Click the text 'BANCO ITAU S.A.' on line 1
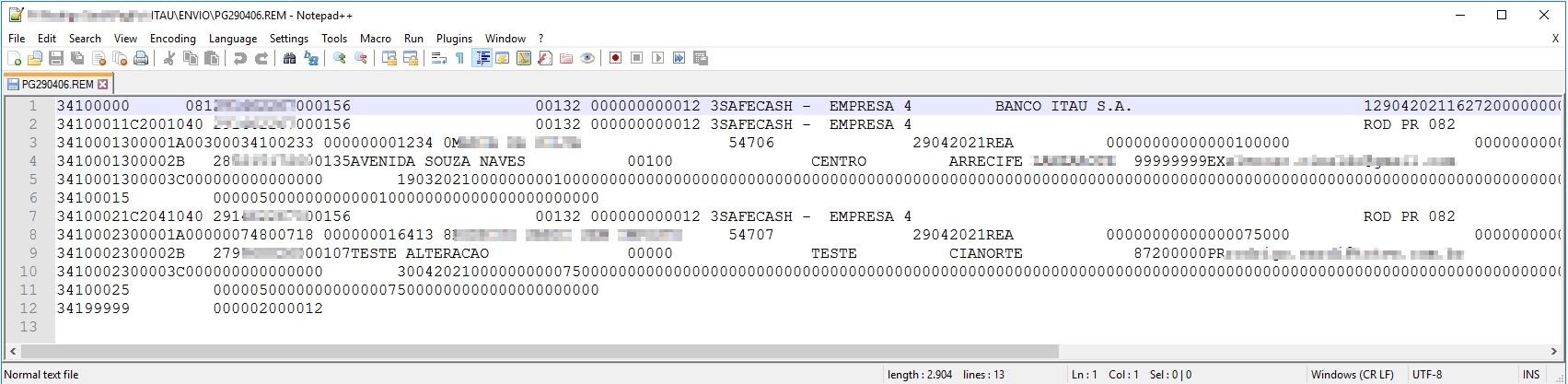This screenshot has height=384, width=1568. [x=1063, y=106]
